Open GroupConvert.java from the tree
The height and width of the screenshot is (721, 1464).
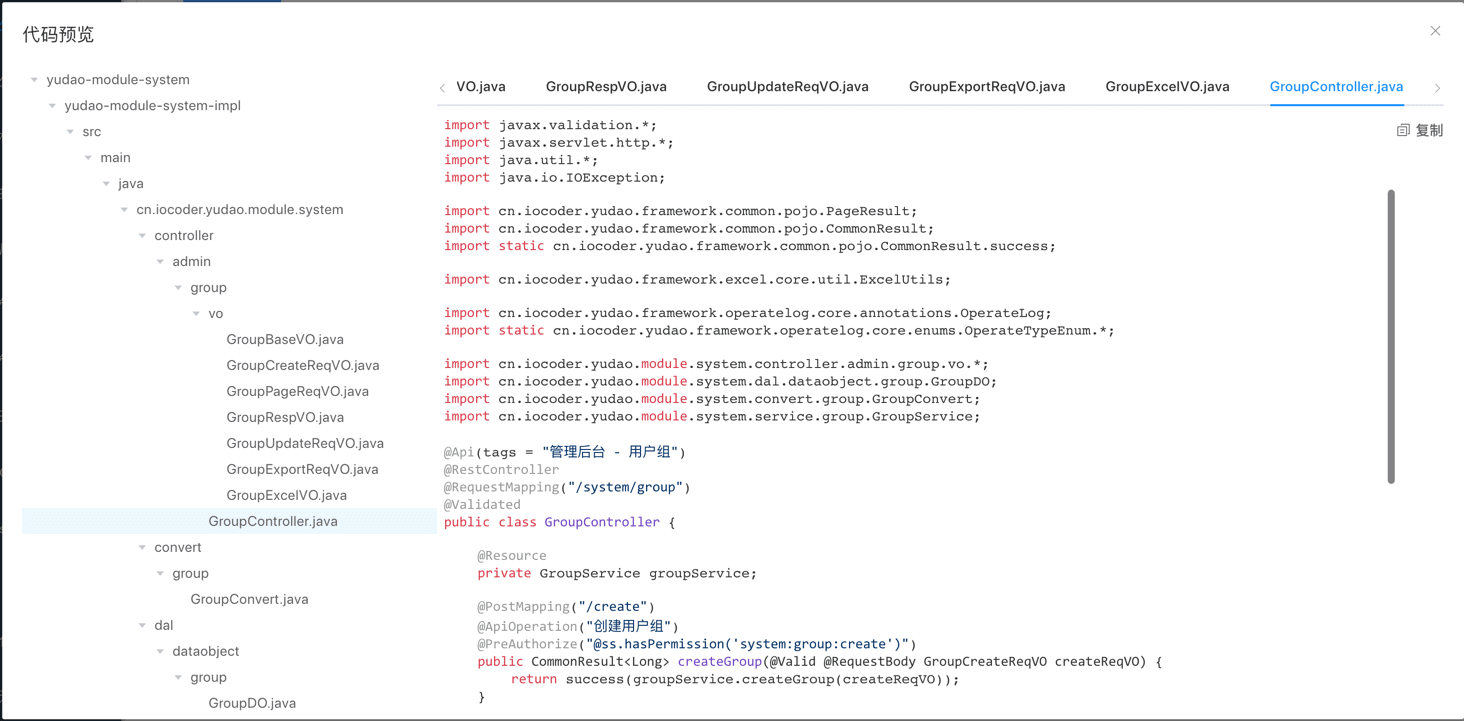pyautogui.click(x=249, y=600)
